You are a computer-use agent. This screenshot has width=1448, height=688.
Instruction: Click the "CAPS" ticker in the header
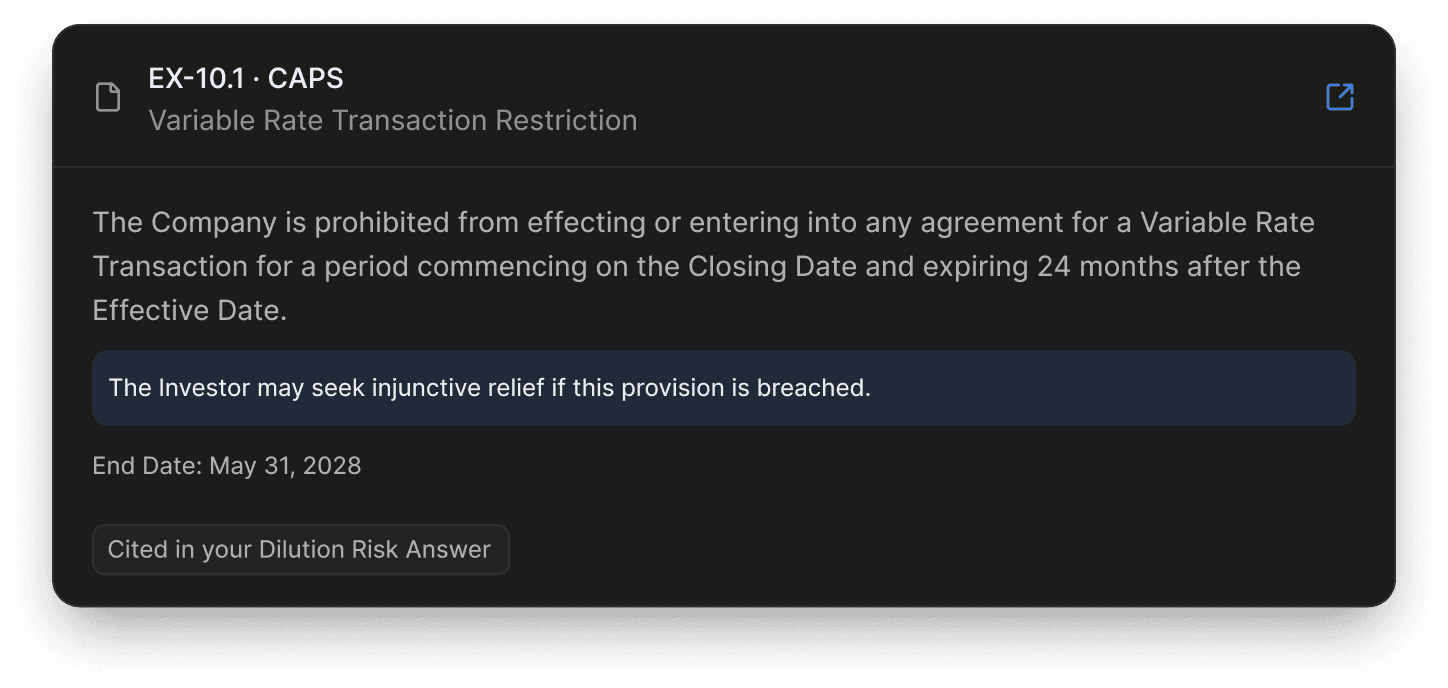click(x=306, y=78)
